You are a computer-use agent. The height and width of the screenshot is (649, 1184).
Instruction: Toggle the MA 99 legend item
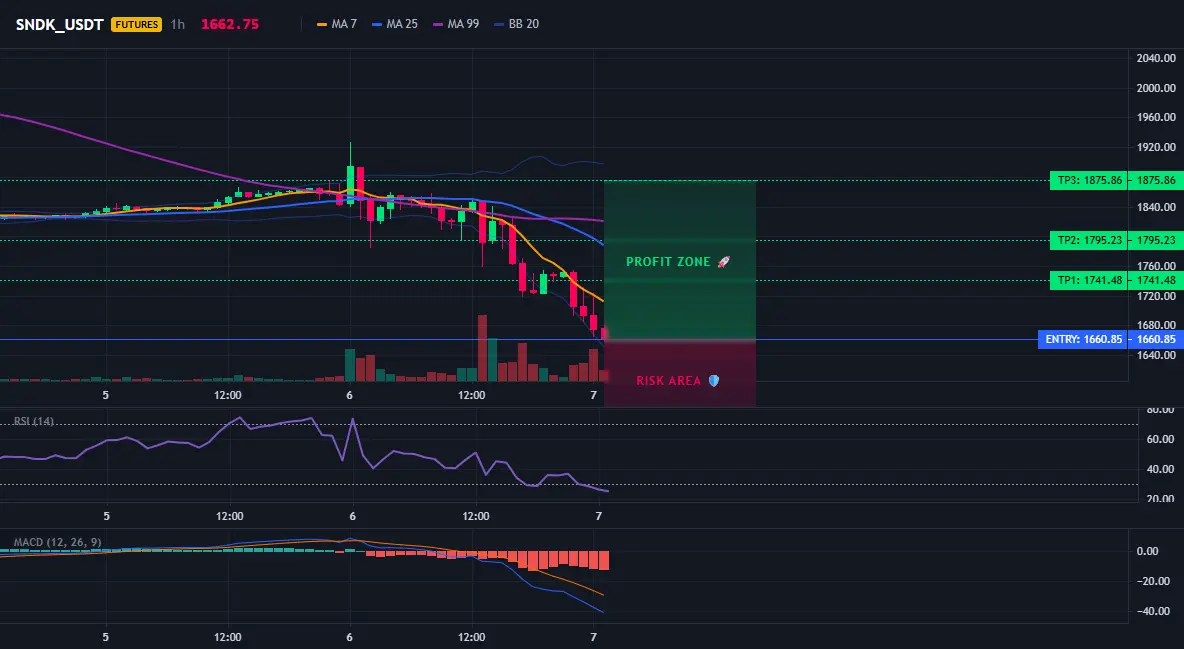(x=456, y=24)
